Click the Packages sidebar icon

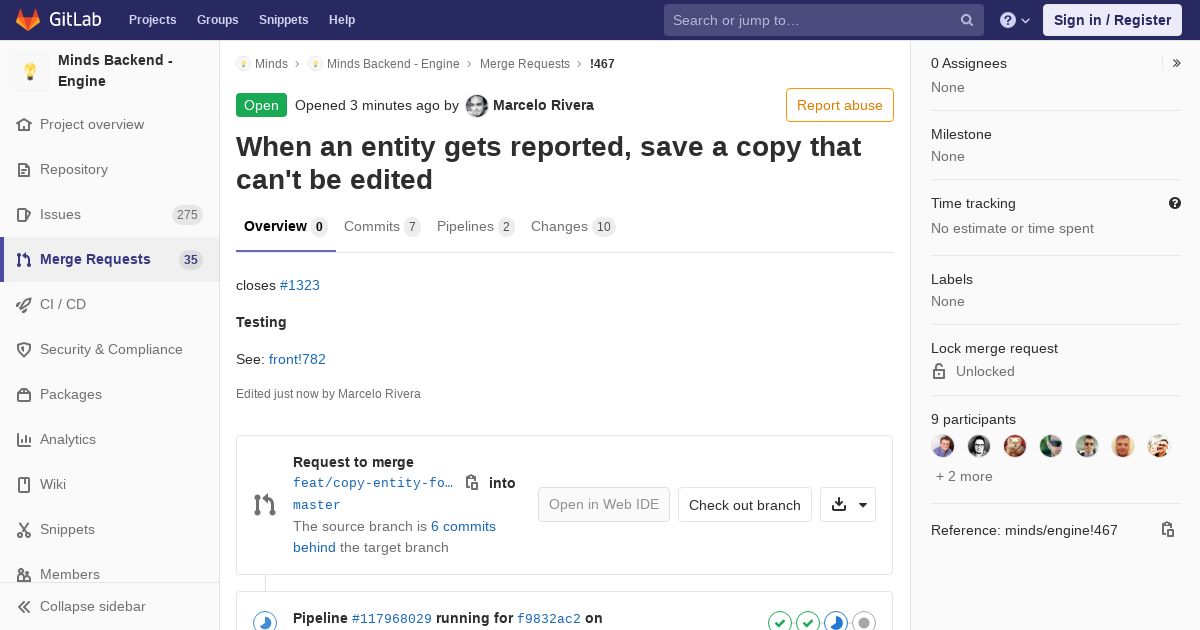pos(24,394)
